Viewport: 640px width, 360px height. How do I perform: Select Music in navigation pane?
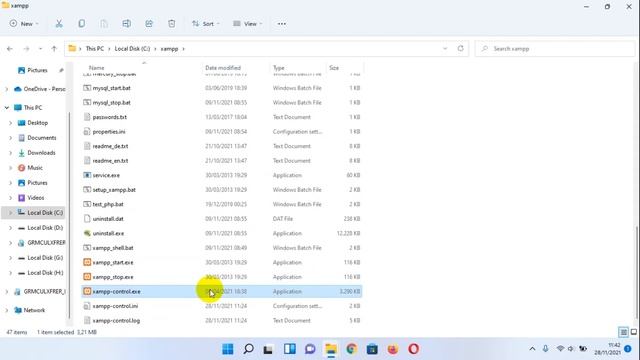pos(35,168)
